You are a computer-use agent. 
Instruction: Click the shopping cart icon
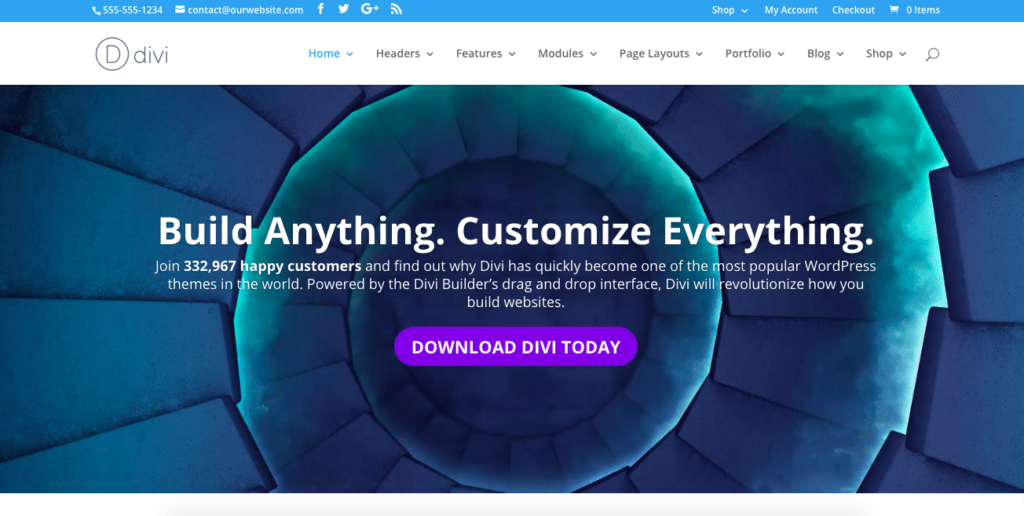tap(893, 10)
